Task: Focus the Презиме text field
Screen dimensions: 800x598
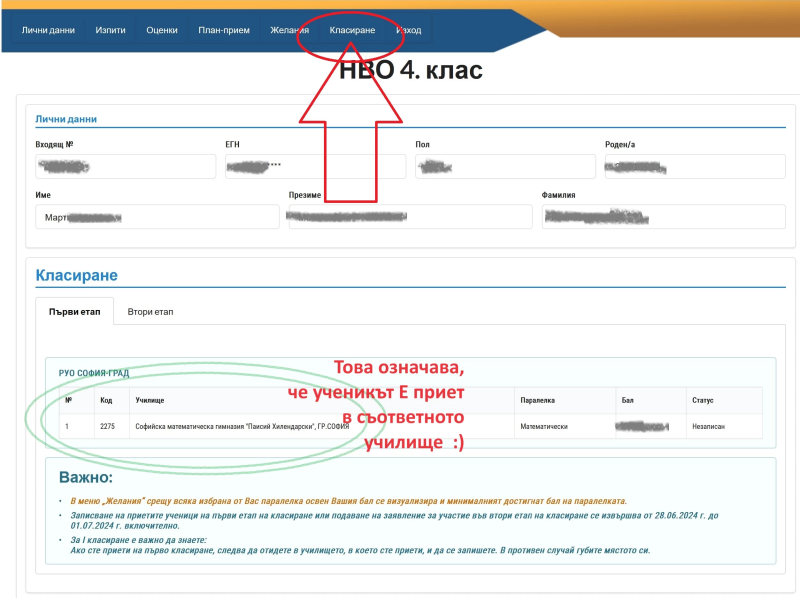Action: click(410, 217)
